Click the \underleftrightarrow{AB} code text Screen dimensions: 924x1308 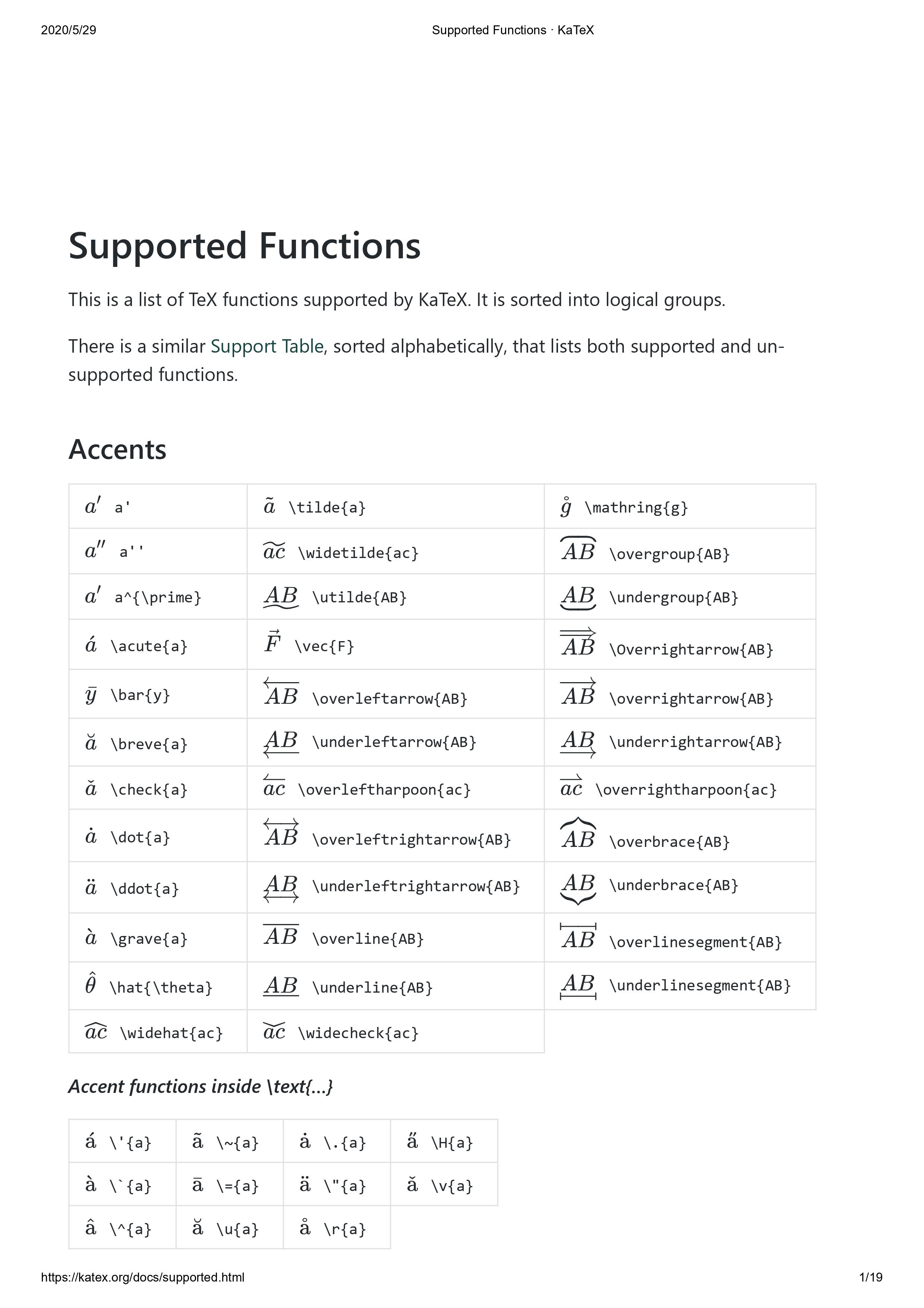click(x=416, y=886)
